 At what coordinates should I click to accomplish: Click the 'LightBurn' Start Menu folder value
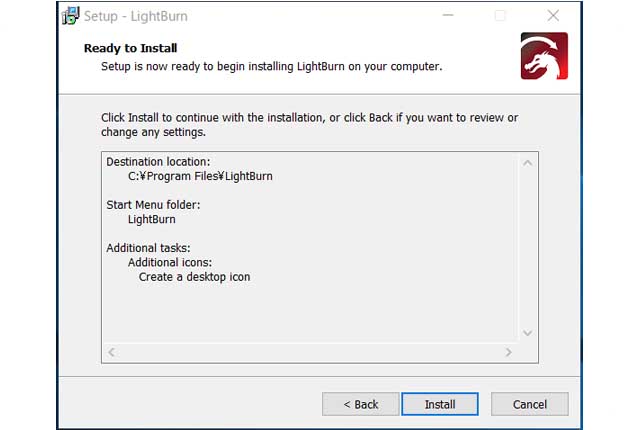coord(151,219)
